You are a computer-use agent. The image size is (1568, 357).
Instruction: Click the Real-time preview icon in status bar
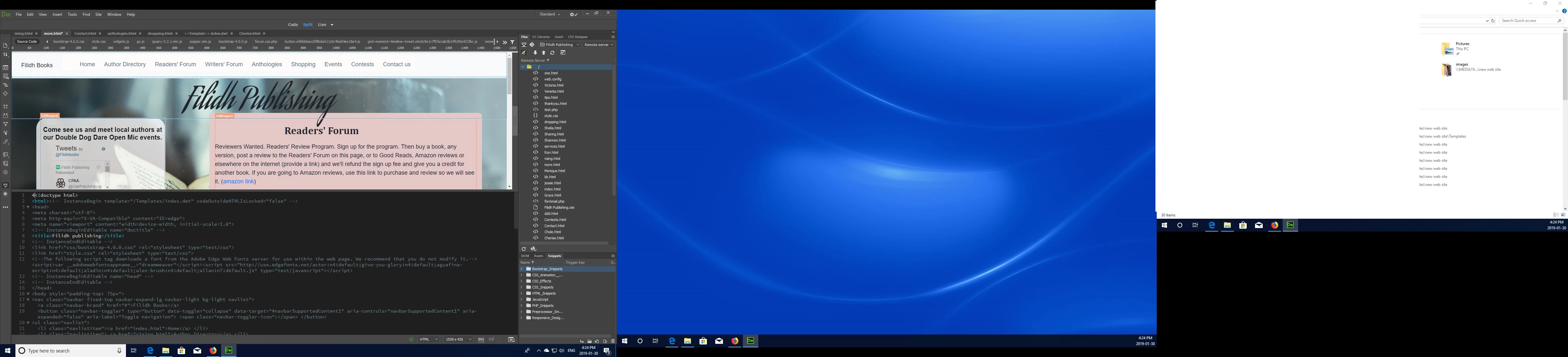point(511,339)
